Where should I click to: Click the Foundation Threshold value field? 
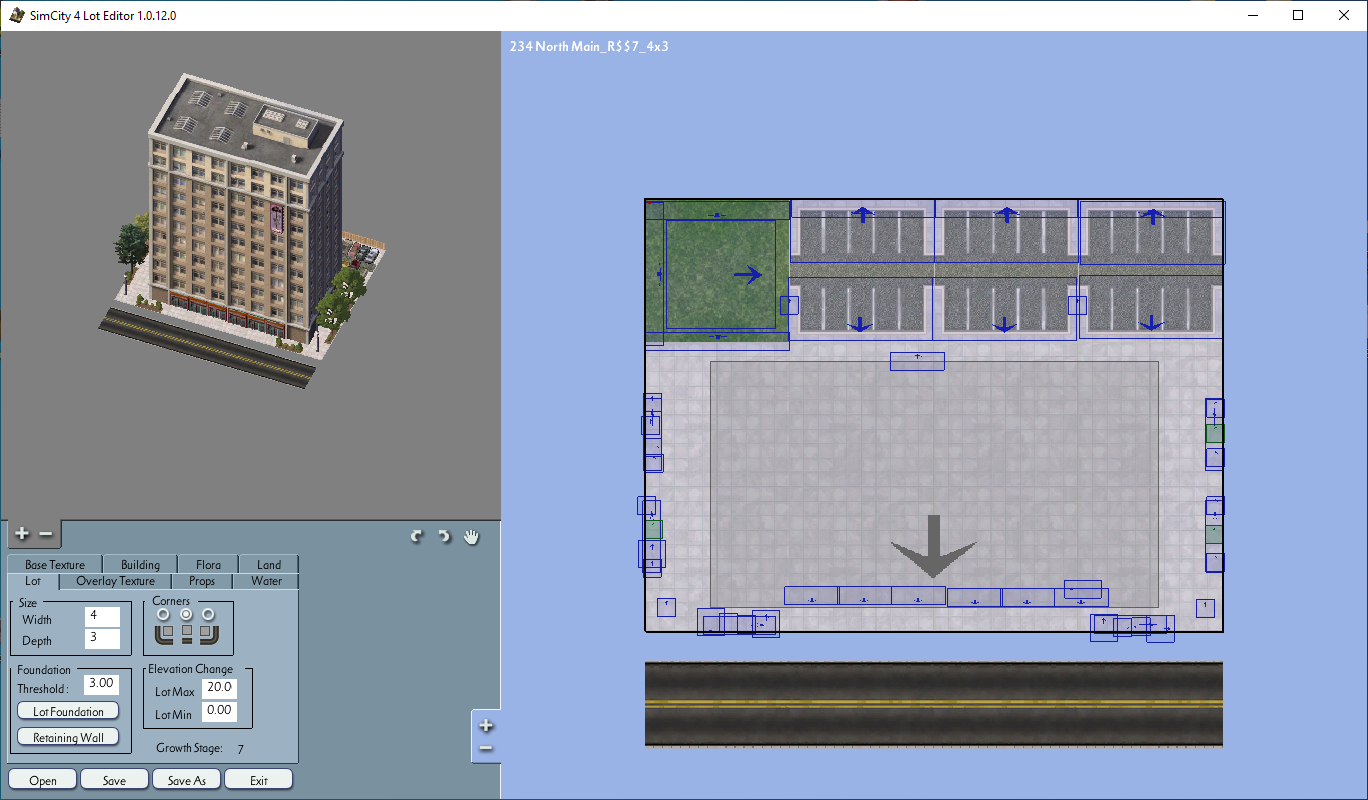pos(101,685)
